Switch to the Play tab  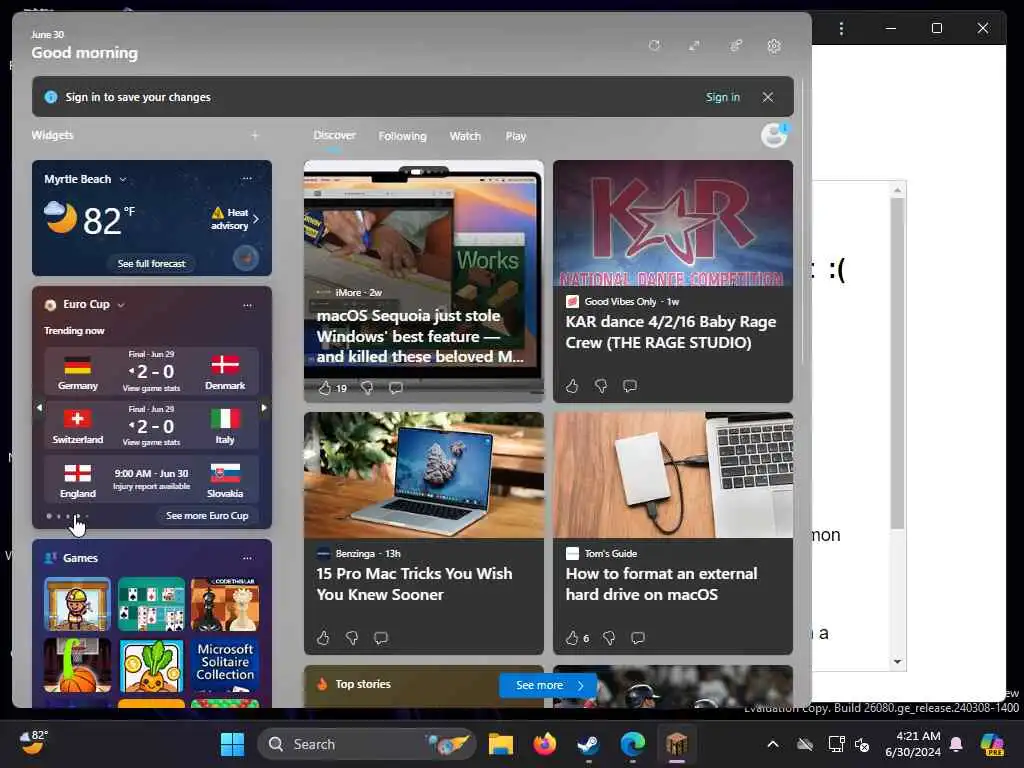[x=515, y=136]
